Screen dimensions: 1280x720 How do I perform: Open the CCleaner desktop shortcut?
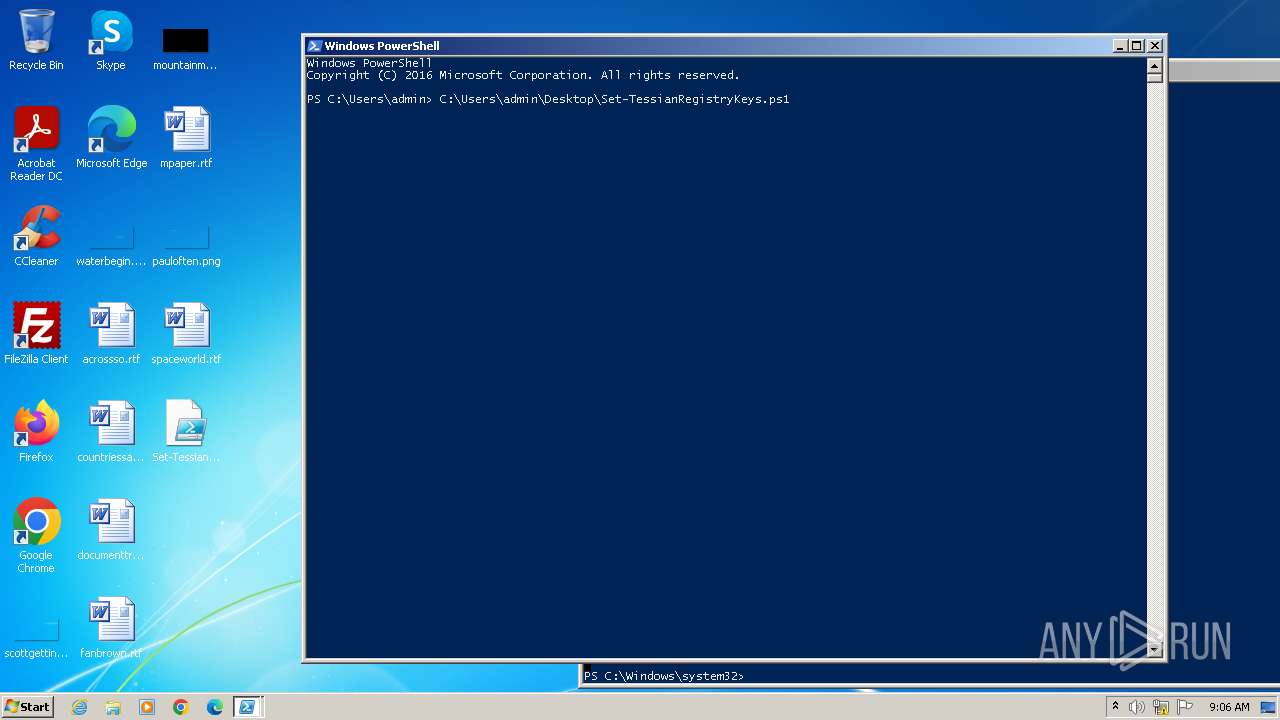[36, 236]
